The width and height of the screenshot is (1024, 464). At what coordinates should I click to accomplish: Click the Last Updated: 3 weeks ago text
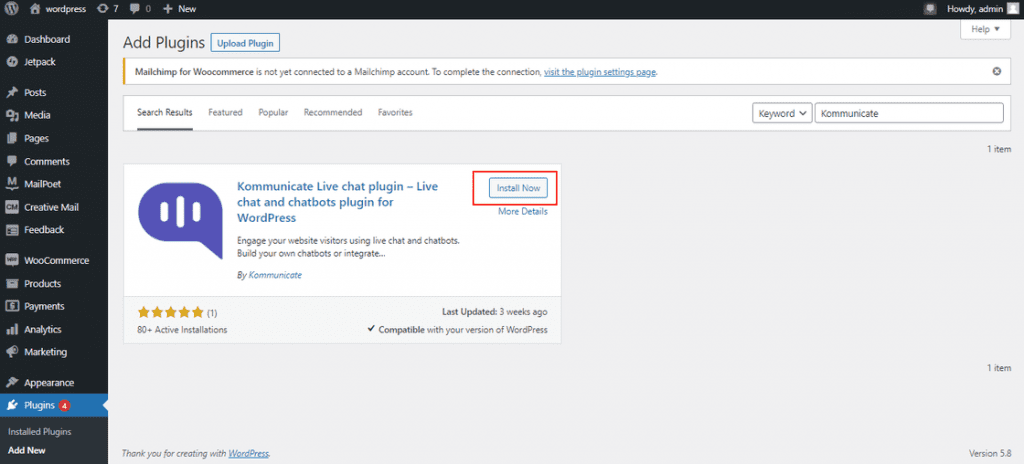(494, 312)
